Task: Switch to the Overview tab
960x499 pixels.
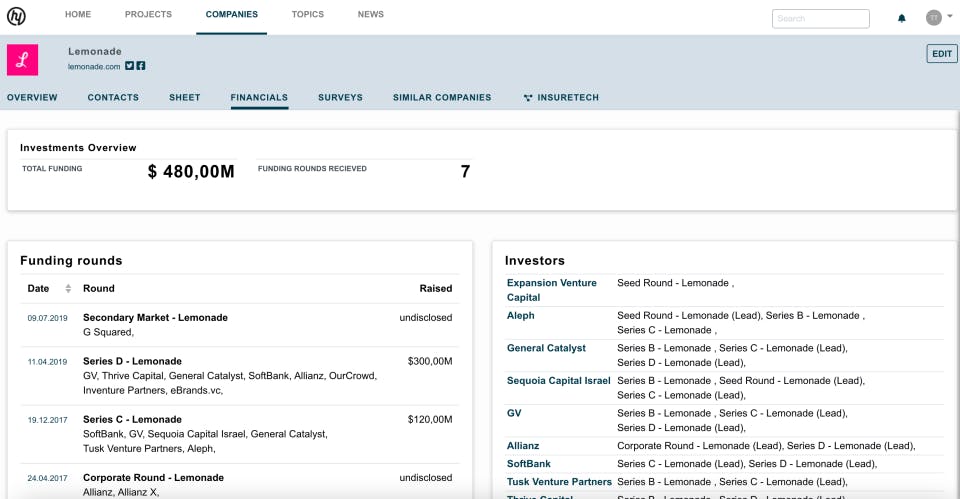Action: 32,97
